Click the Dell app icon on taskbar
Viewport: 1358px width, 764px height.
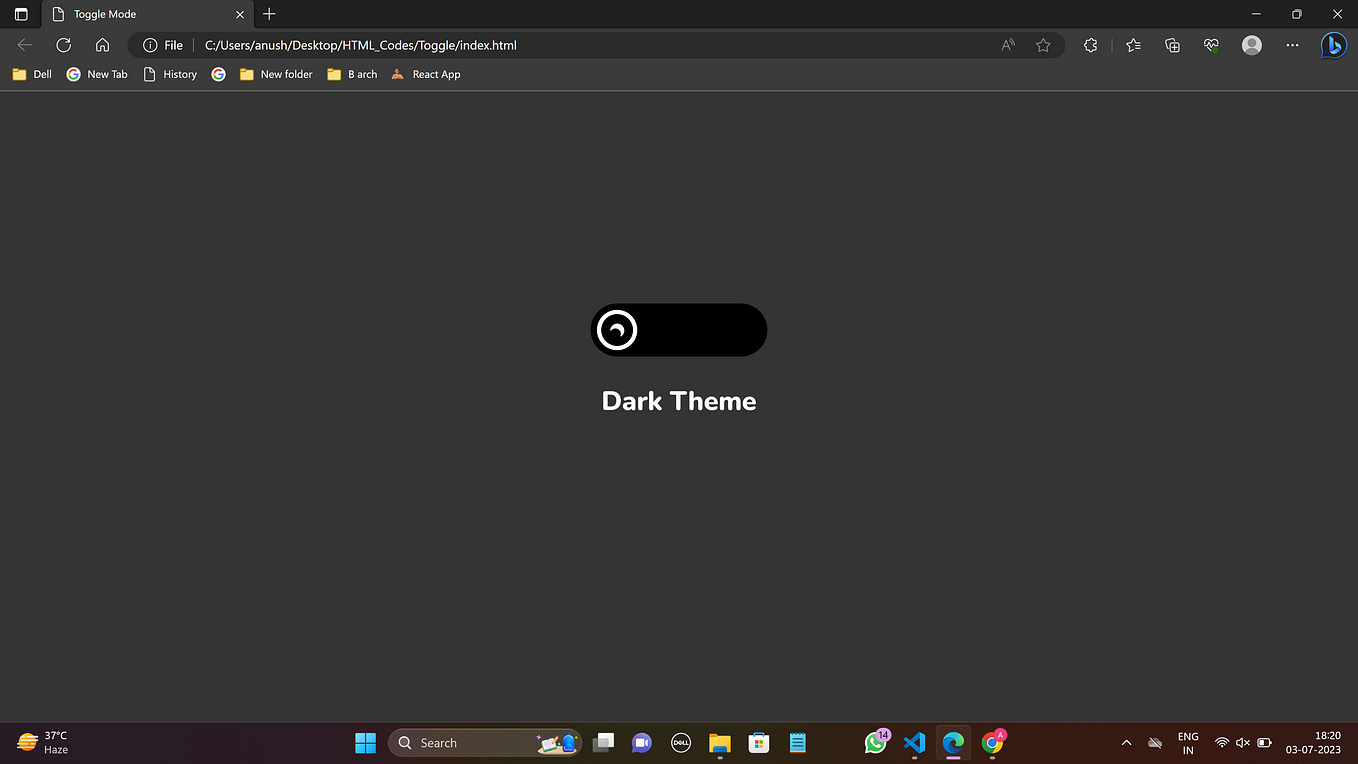pyautogui.click(x=680, y=743)
